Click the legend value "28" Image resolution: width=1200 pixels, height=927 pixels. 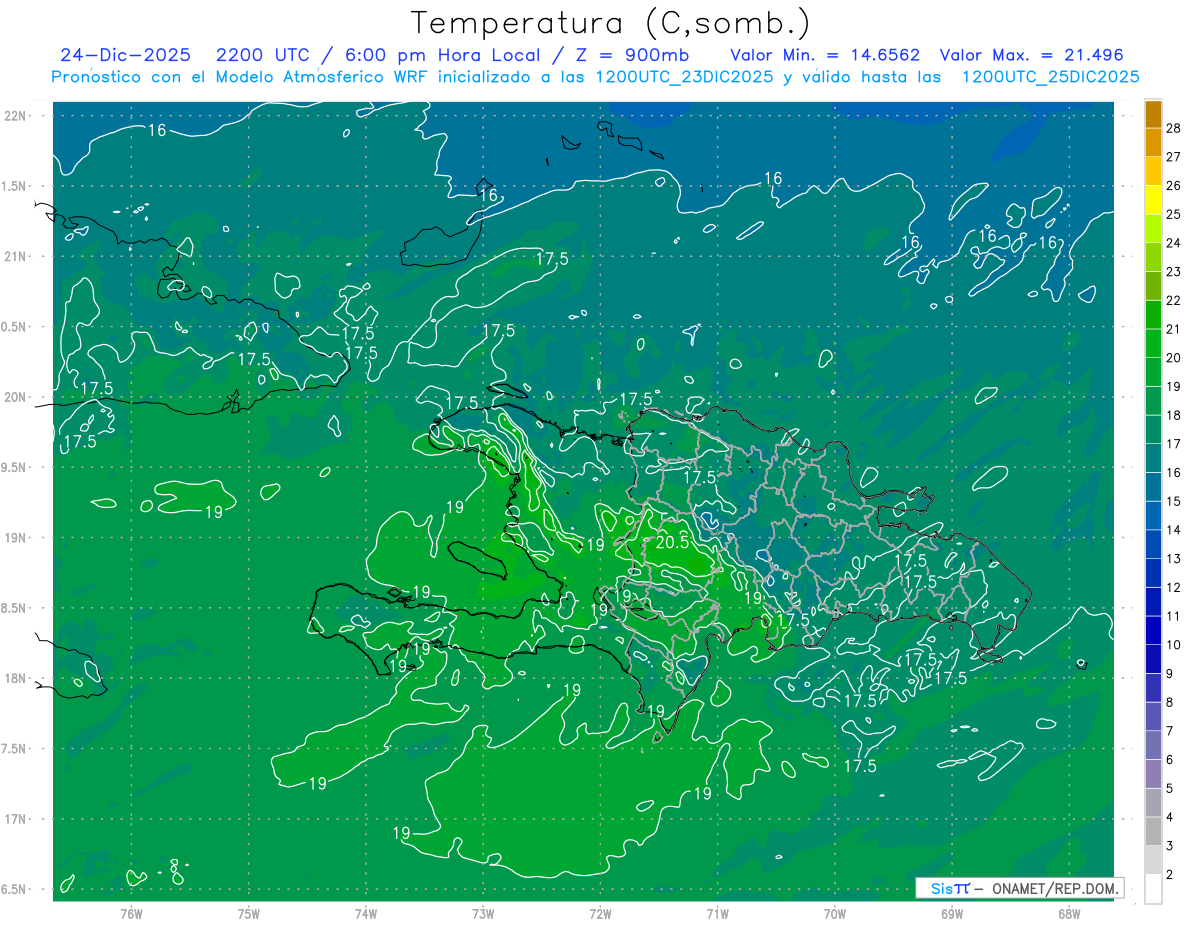point(1174,128)
